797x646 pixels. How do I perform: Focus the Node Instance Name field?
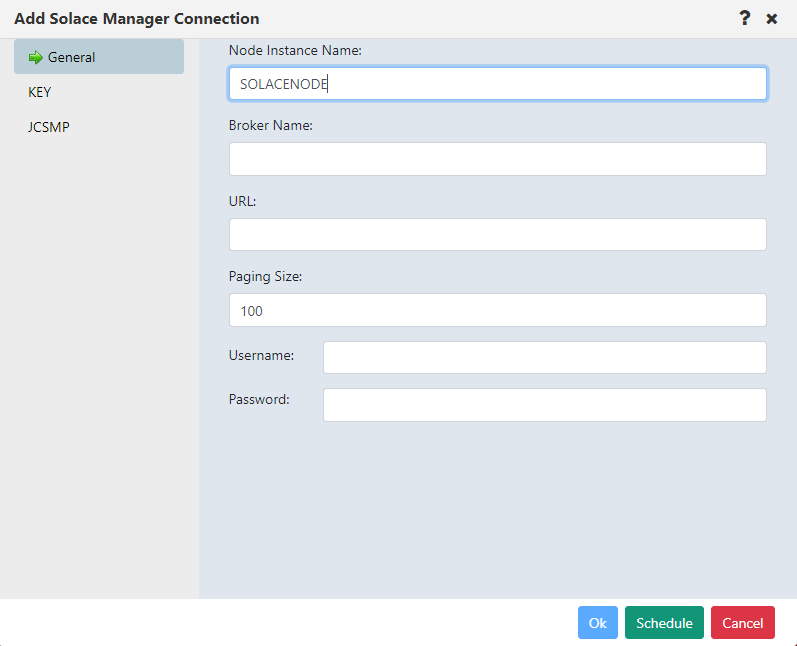498,83
